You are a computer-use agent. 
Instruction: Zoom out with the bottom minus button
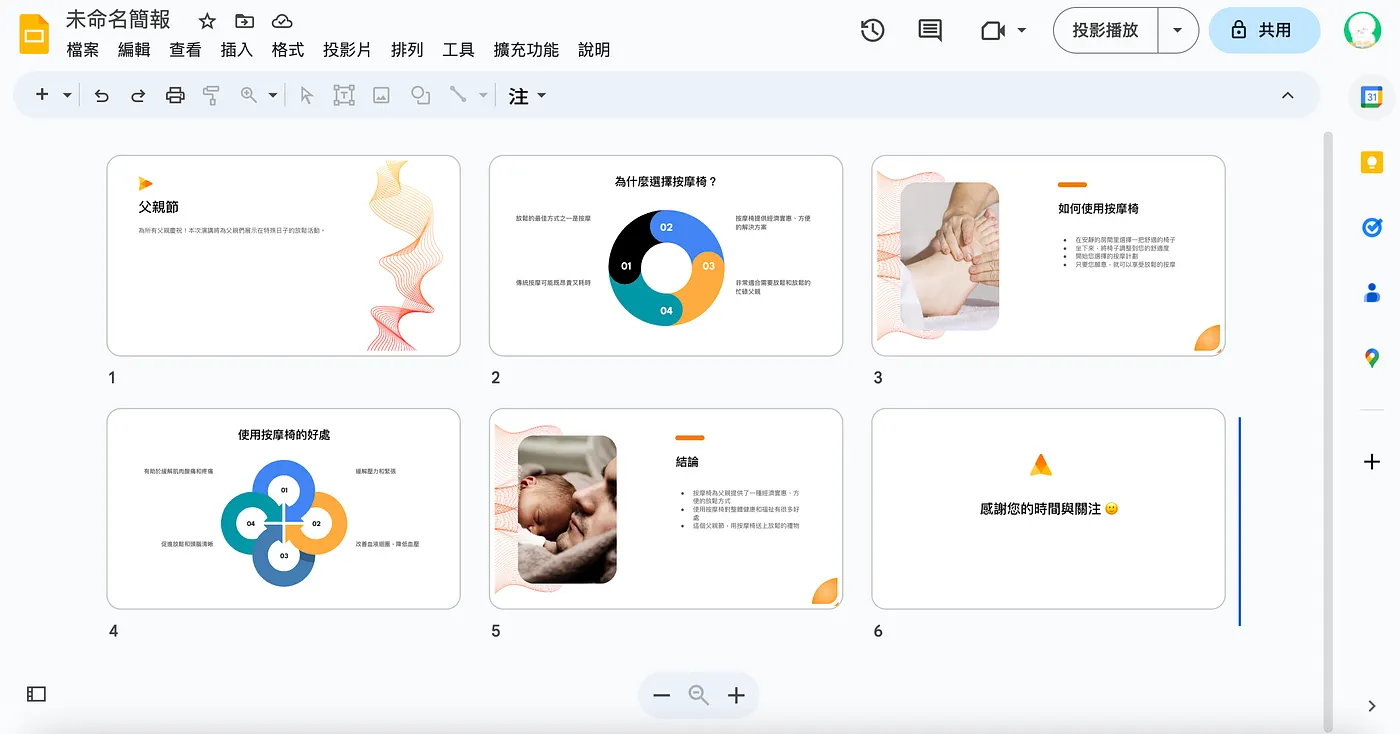click(662, 696)
